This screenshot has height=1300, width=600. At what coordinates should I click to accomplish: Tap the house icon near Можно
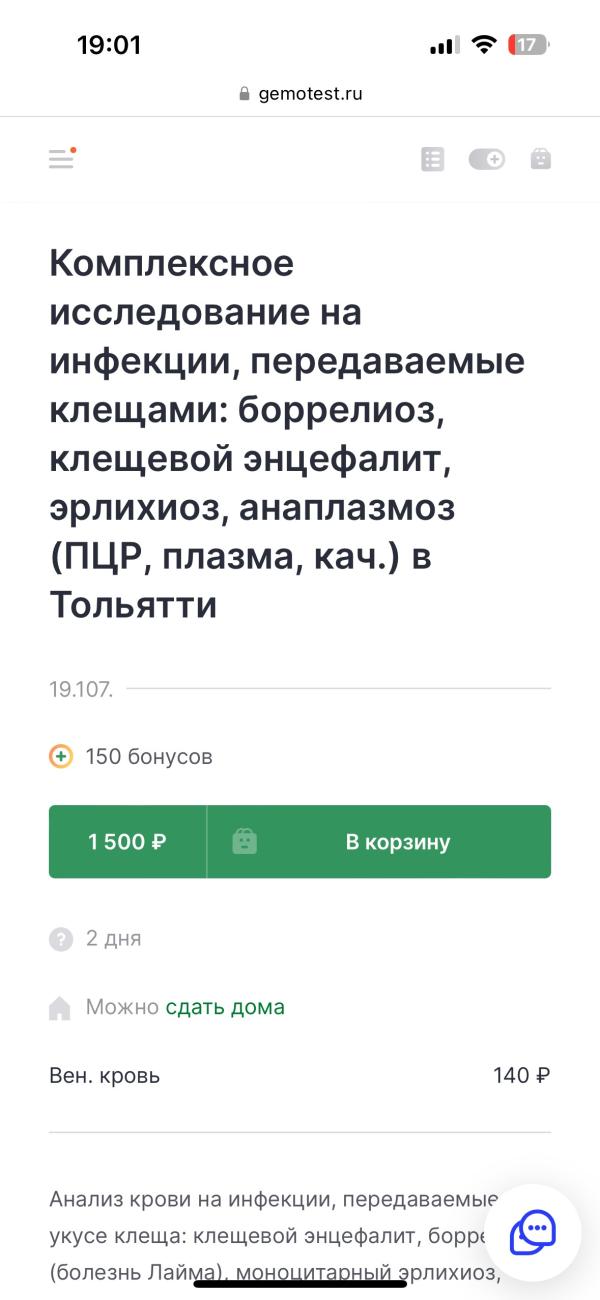tap(60, 1008)
